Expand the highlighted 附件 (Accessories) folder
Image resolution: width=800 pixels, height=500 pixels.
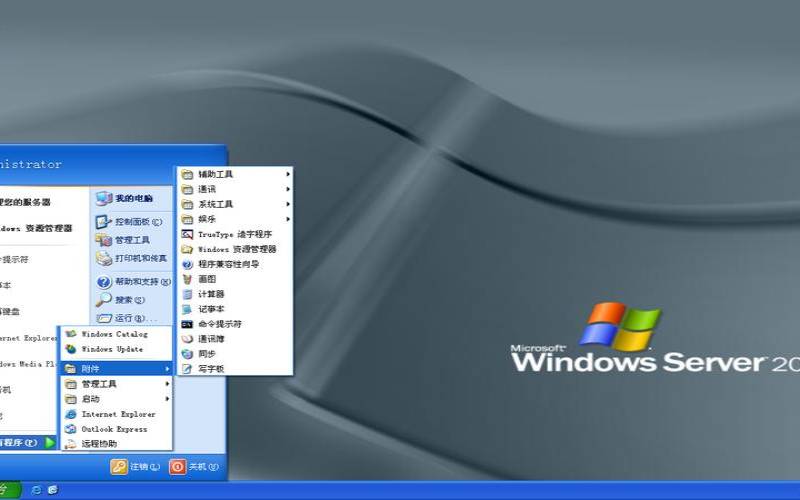coord(116,368)
